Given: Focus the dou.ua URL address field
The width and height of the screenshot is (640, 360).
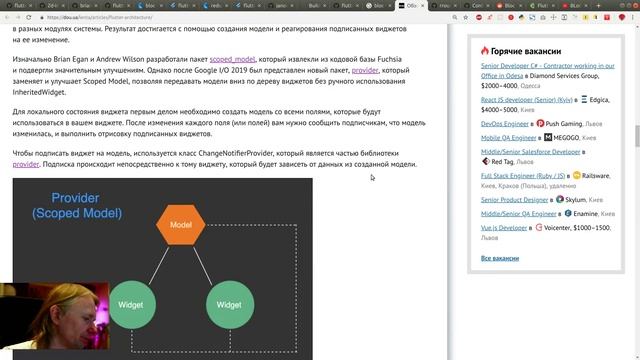Looking at the screenshot, I should pyautogui.click(x=245, y=18).
